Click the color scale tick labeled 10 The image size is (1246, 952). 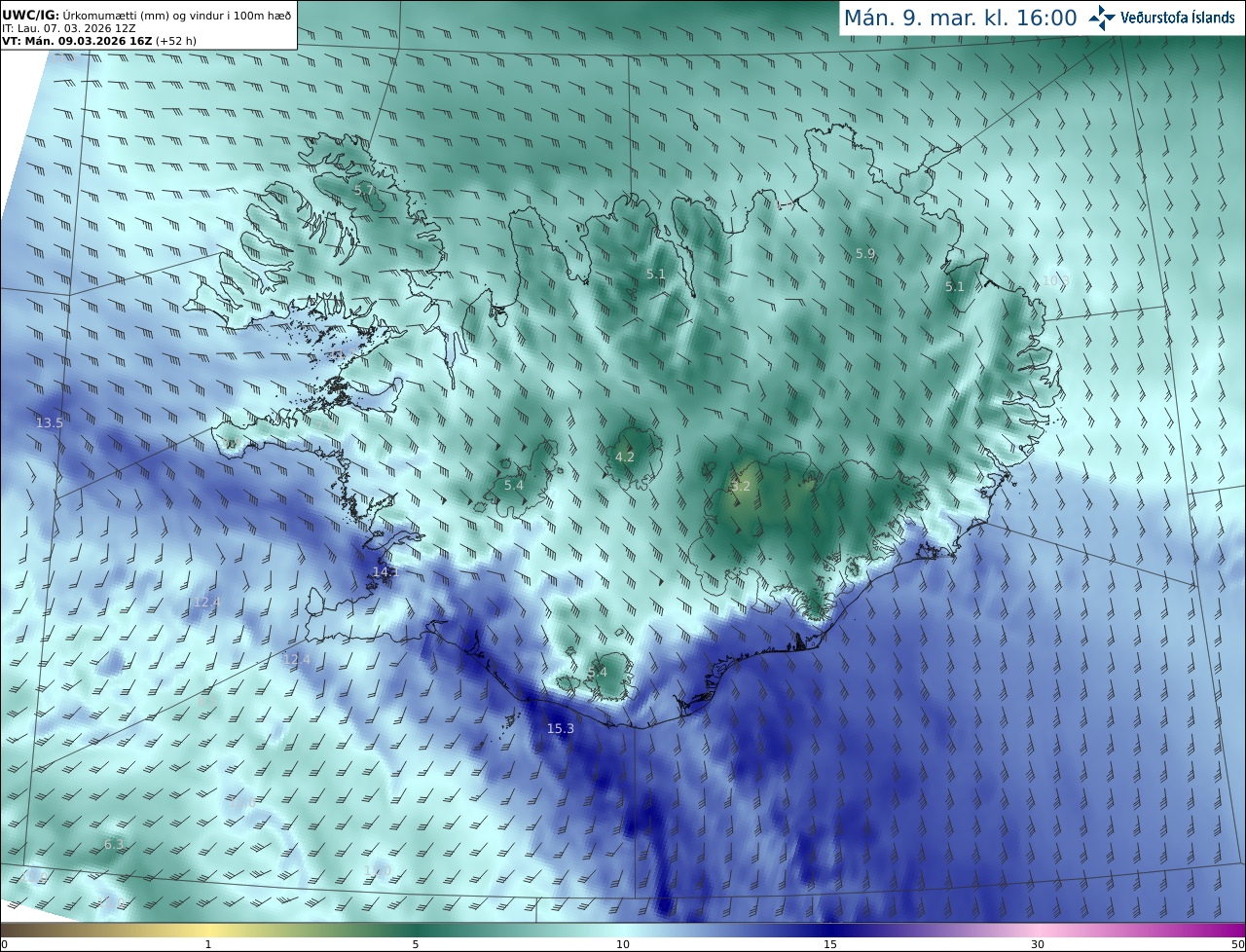(x=623, y=944)
